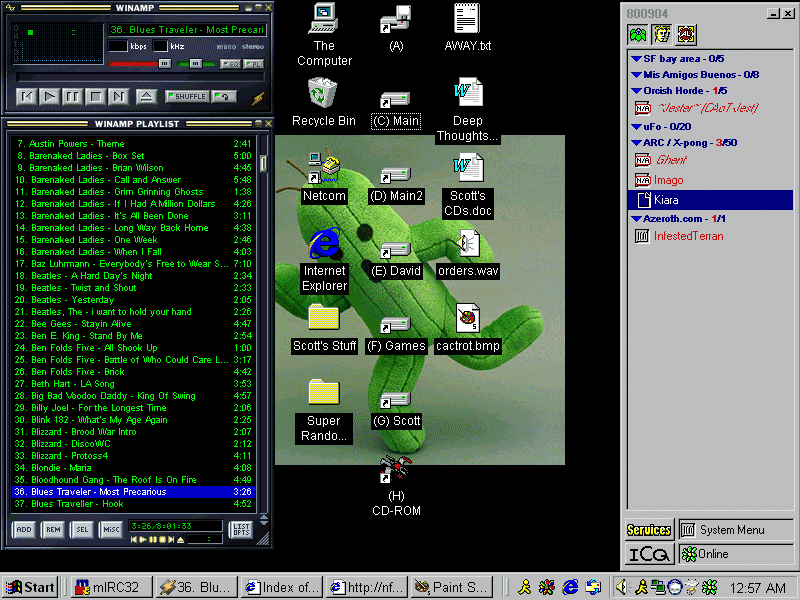Select the (C) Main drive shortcut
Screen dimensions: 800x600
pos(396,109)
